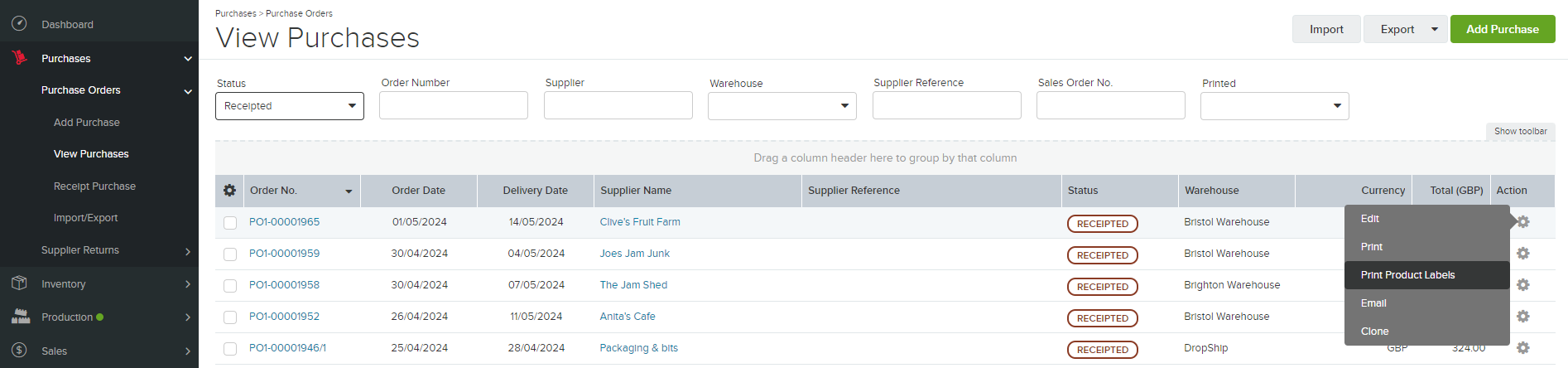The width and height of the screenshot is (1568, 368).
Task: Open the Dashboard icon in sidebar
Action: pyautogui.click(x=19, y=24)
